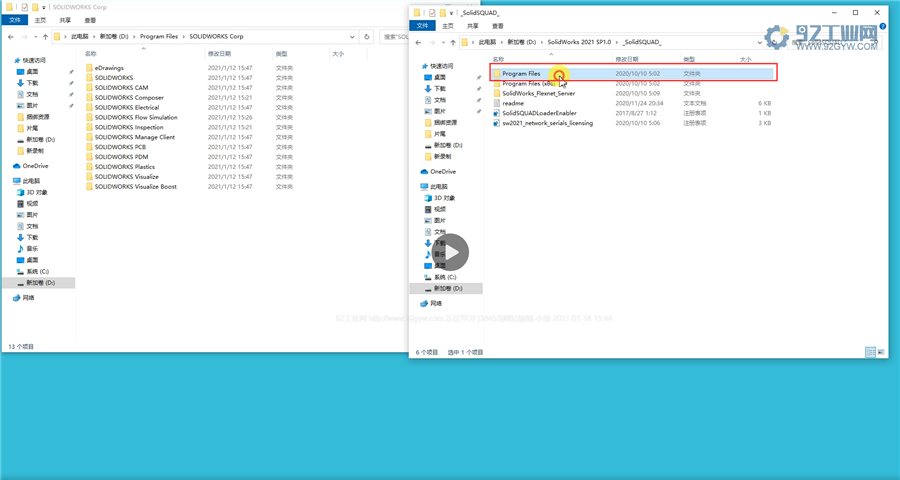Open 主页 tab in SOLIDWORKS Corp window
Screen dimensions: 900x480
40,20
